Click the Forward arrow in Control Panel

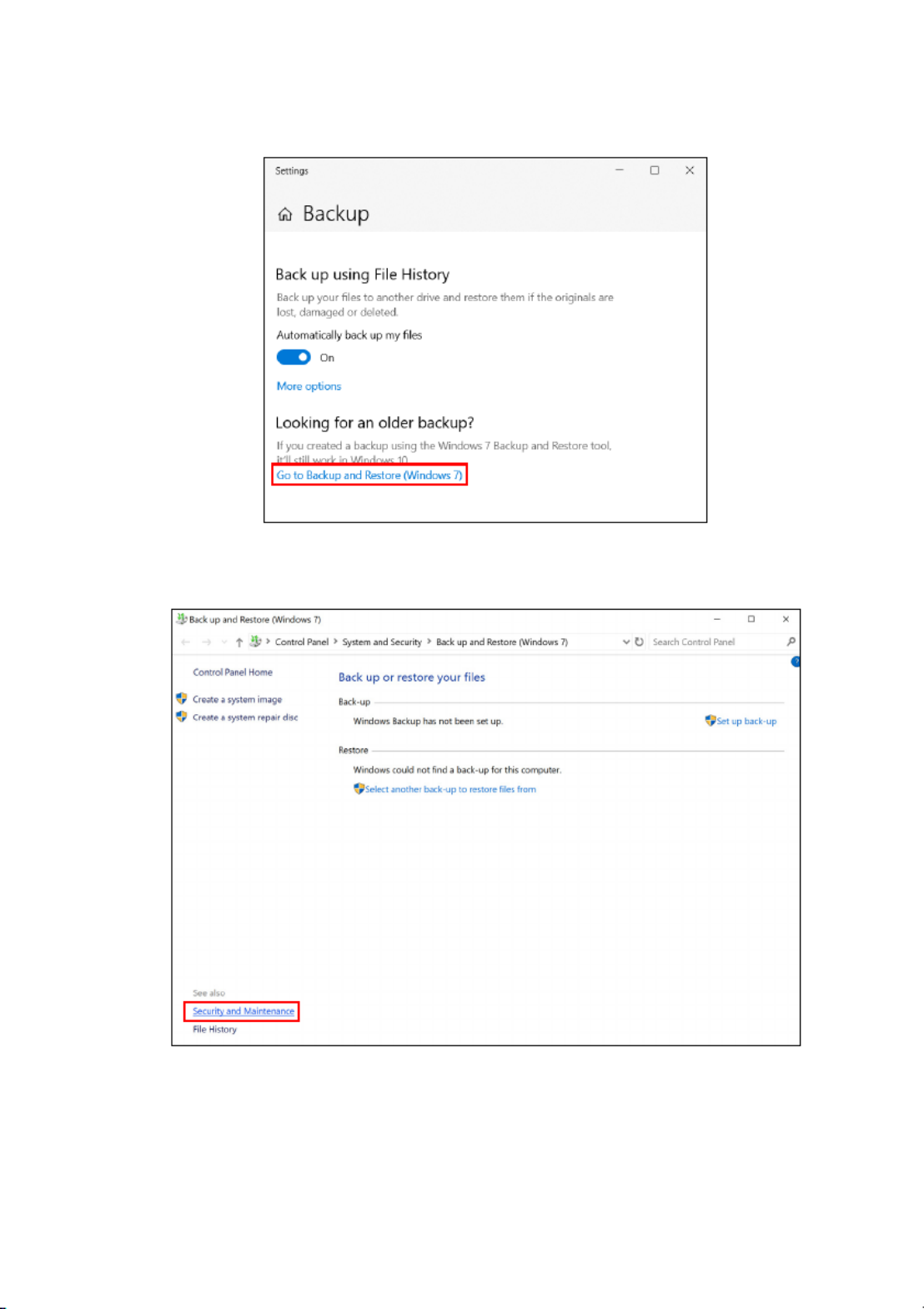(206, 642)
